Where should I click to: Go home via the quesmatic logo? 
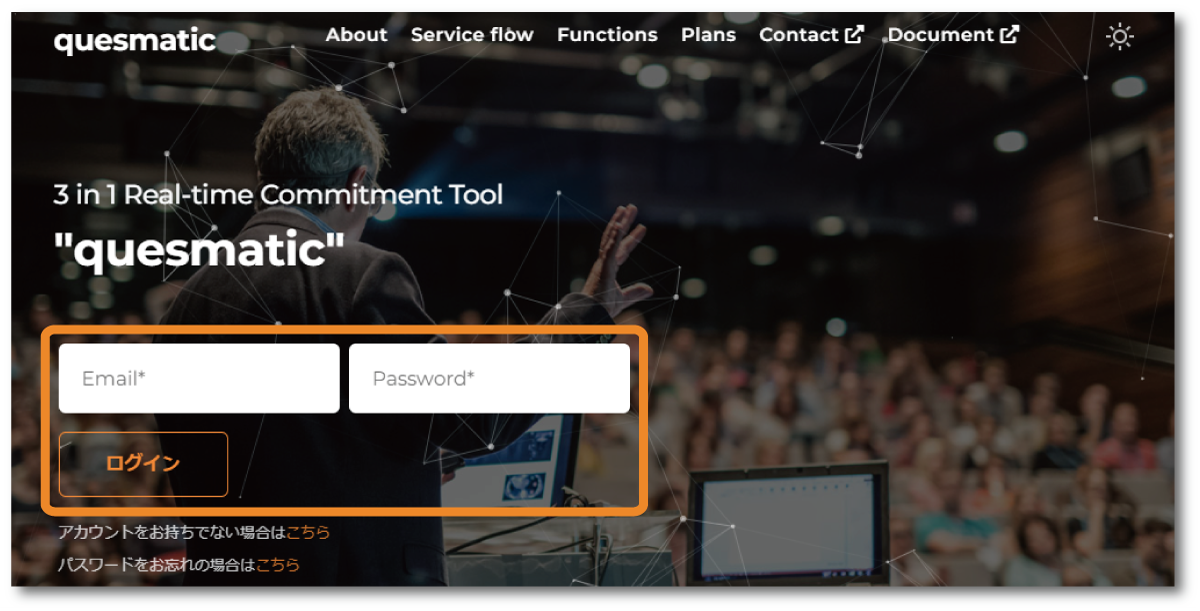(x=135, y=40)
